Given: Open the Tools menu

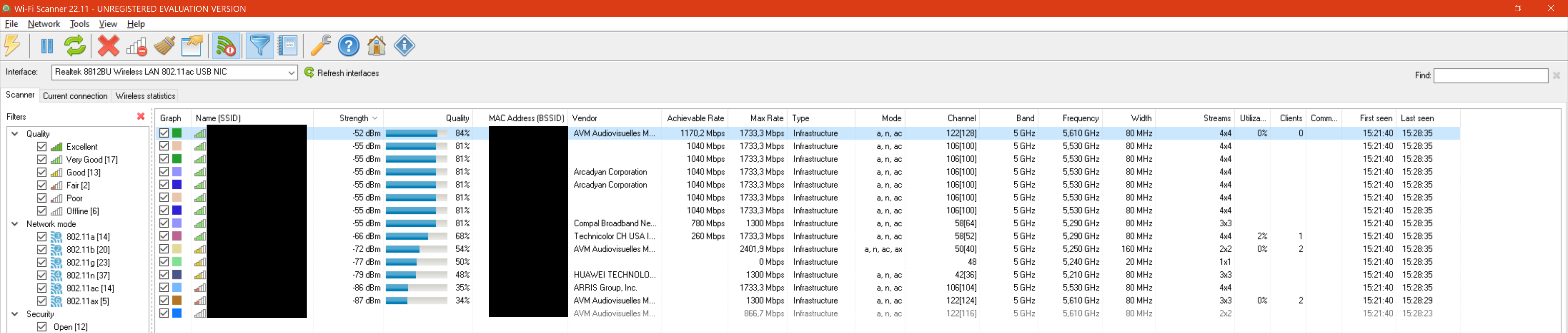Looking at the screenshot, I should [79, 24].
